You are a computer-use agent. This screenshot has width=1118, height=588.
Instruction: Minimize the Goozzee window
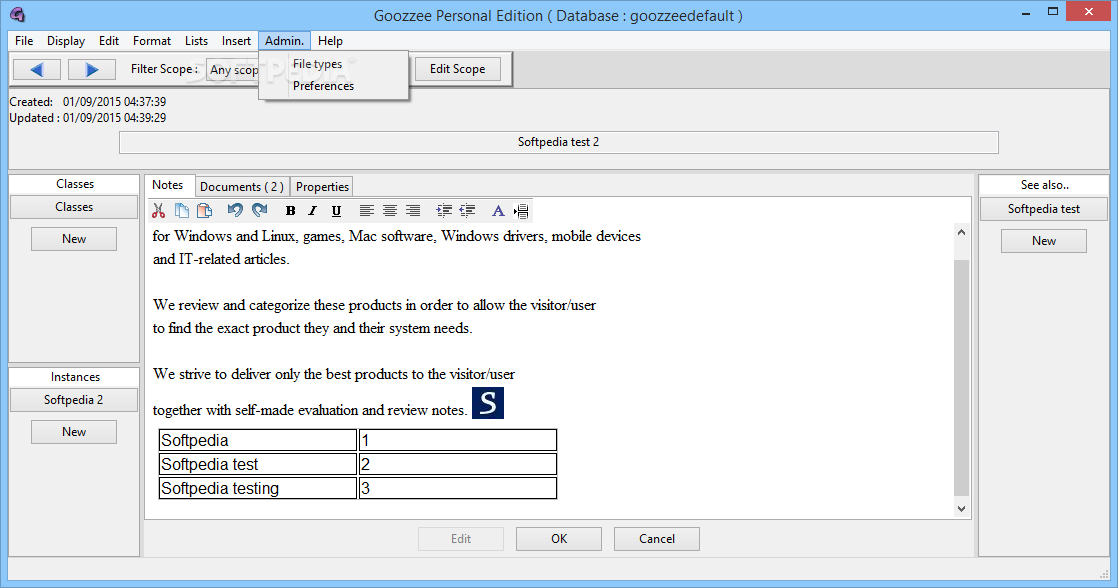point(1026,12)
